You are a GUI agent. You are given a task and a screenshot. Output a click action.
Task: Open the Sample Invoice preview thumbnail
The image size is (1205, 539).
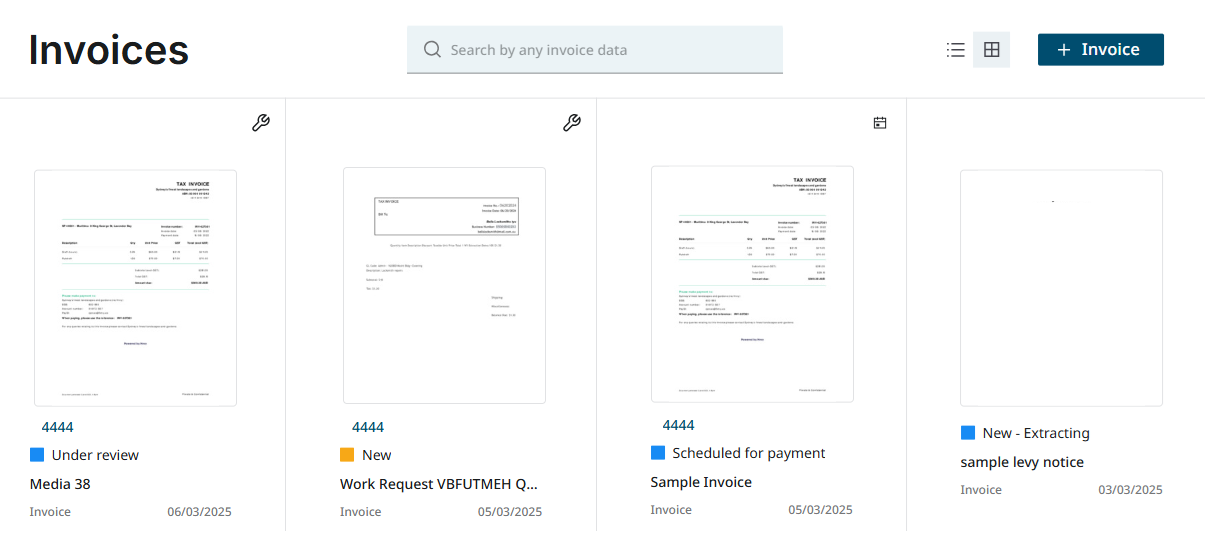[x=752, y=284]
